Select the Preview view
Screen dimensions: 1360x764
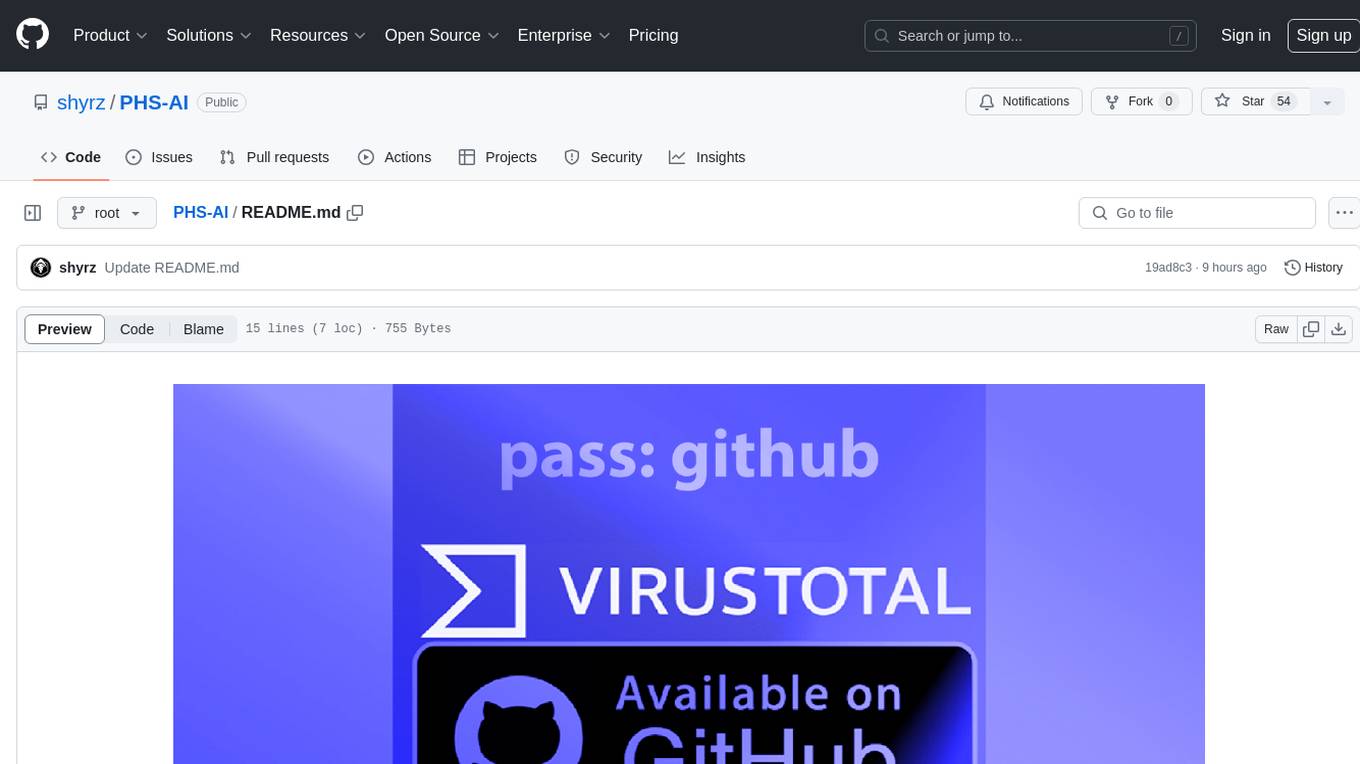tap(65, 329)
